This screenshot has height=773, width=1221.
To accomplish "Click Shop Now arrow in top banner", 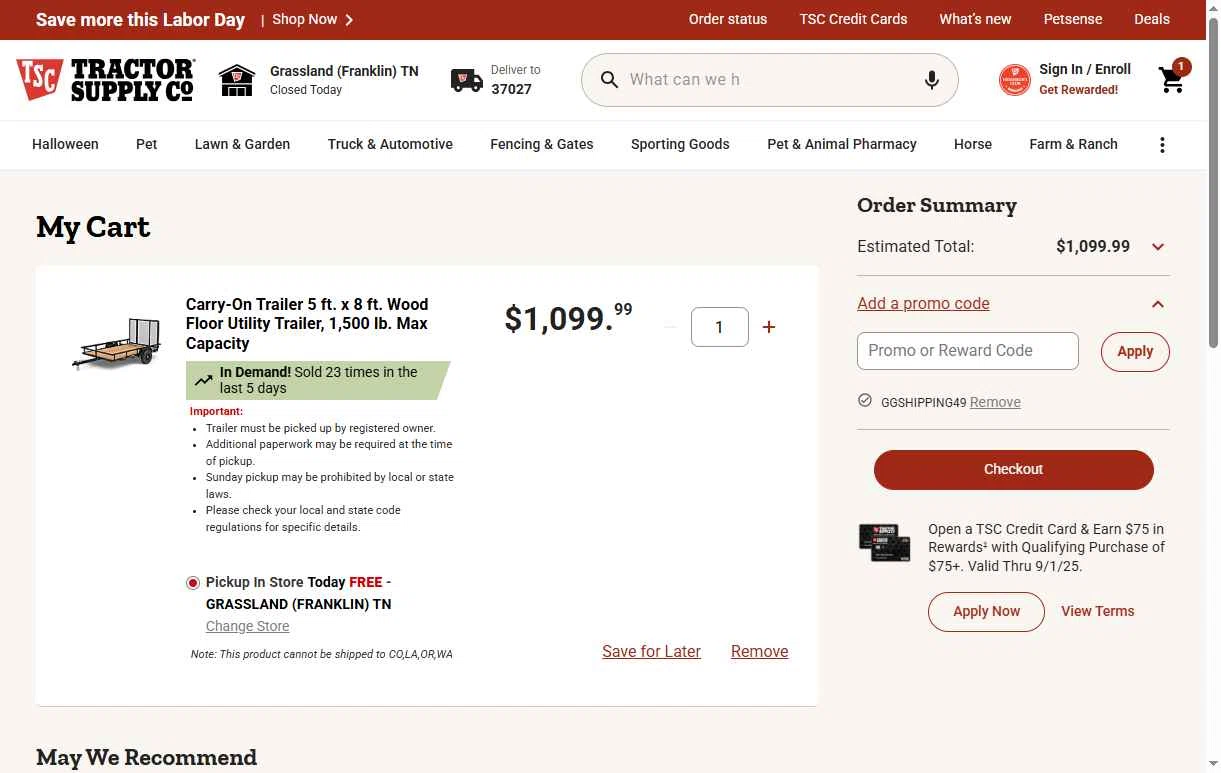I will (348, 19).
